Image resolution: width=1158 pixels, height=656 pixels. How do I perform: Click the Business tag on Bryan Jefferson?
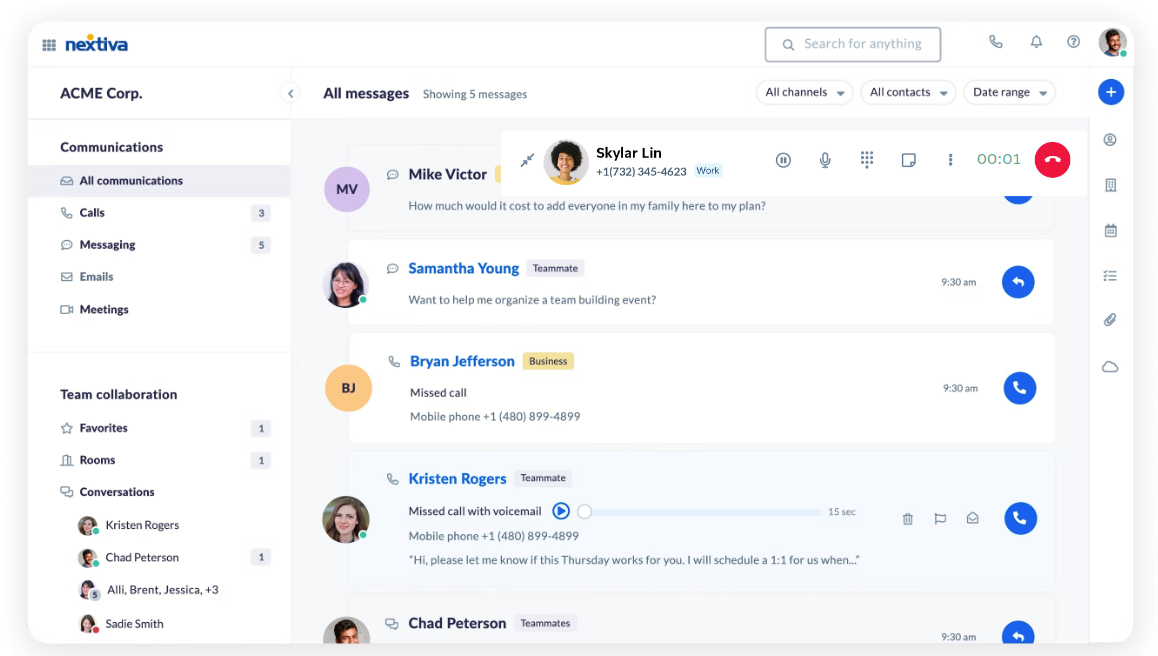(548, 361)
